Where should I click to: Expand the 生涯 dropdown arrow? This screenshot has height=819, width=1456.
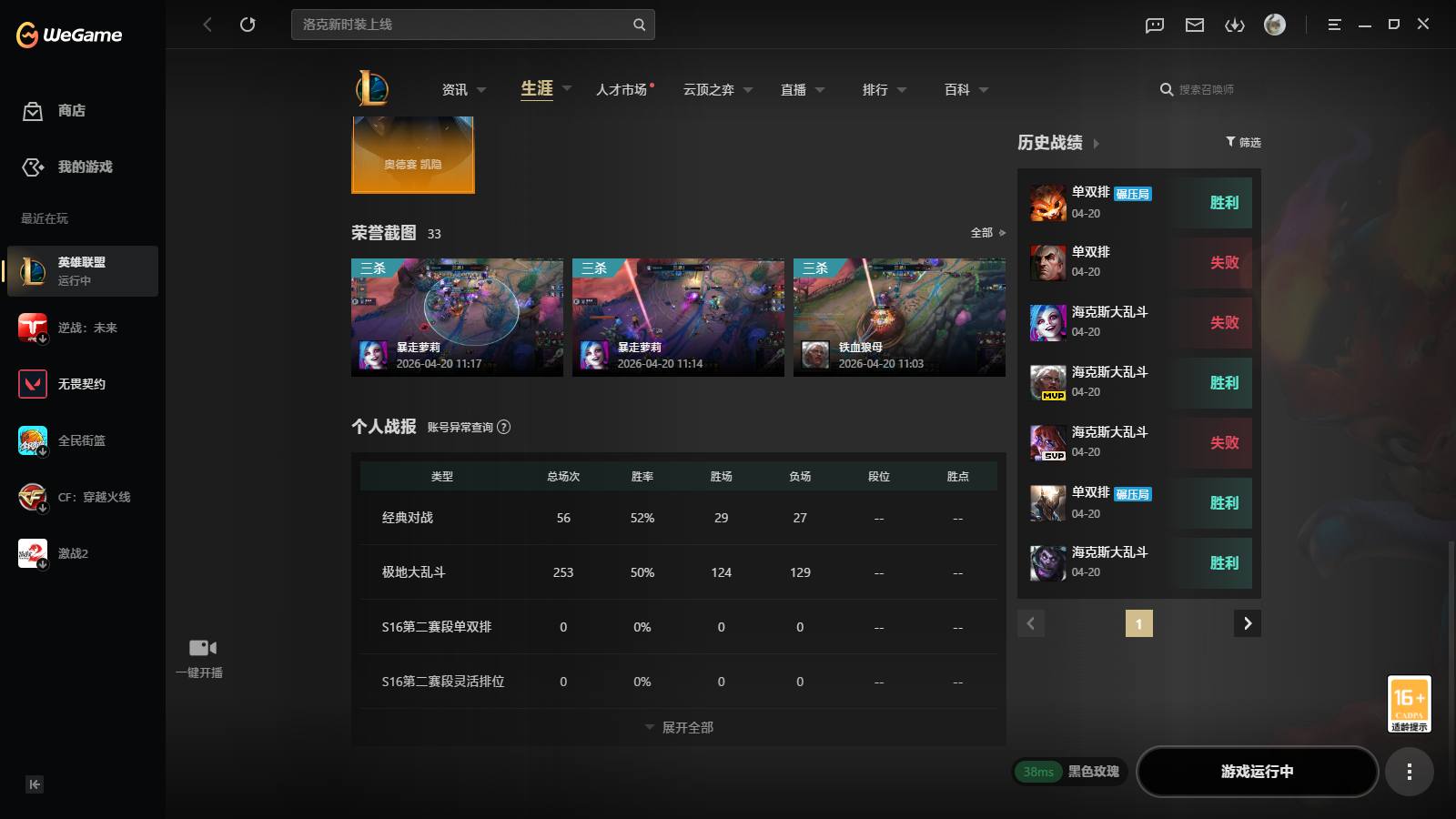pos(567,89)
